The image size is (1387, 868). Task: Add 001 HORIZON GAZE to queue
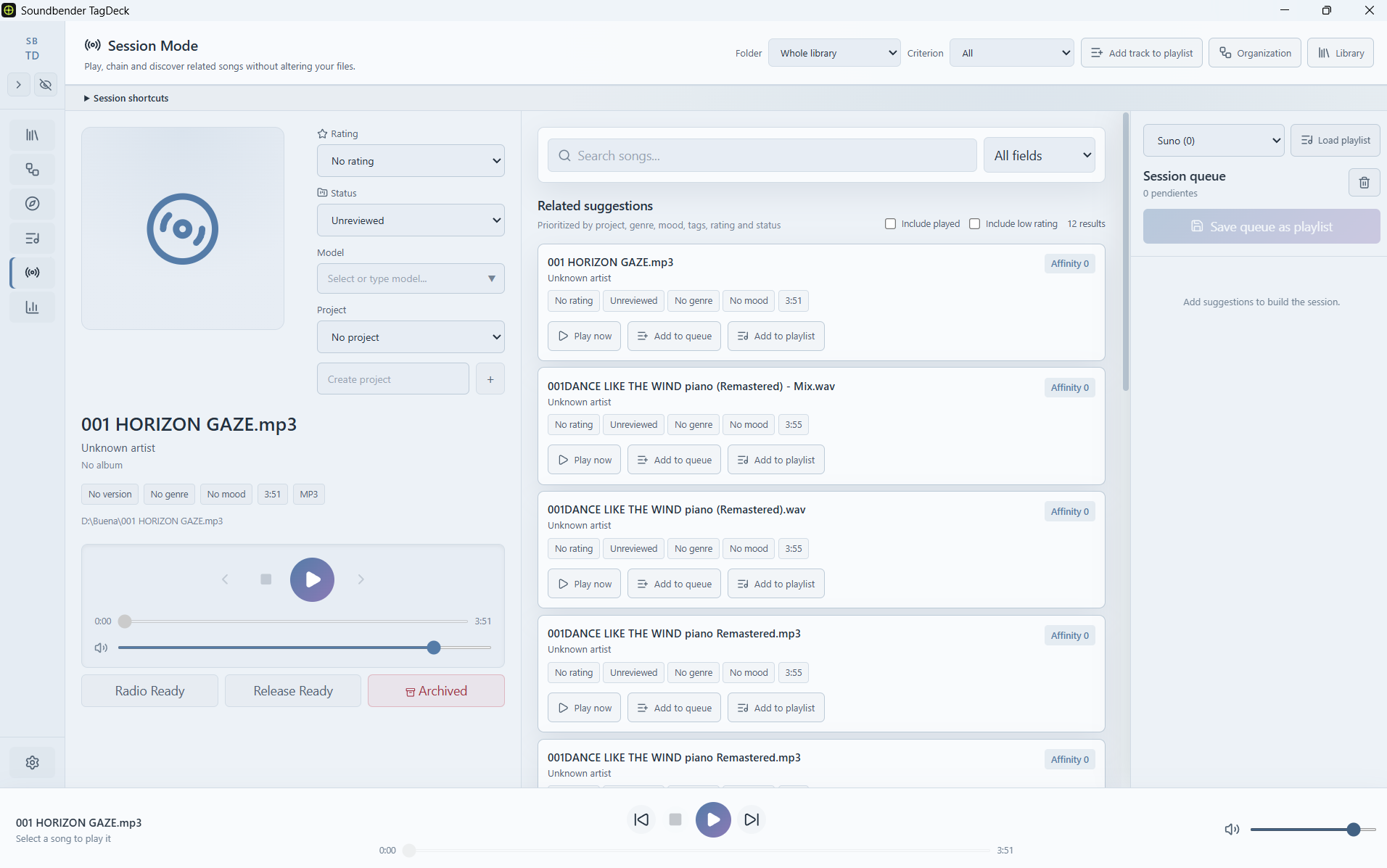[x=674, y=336]
